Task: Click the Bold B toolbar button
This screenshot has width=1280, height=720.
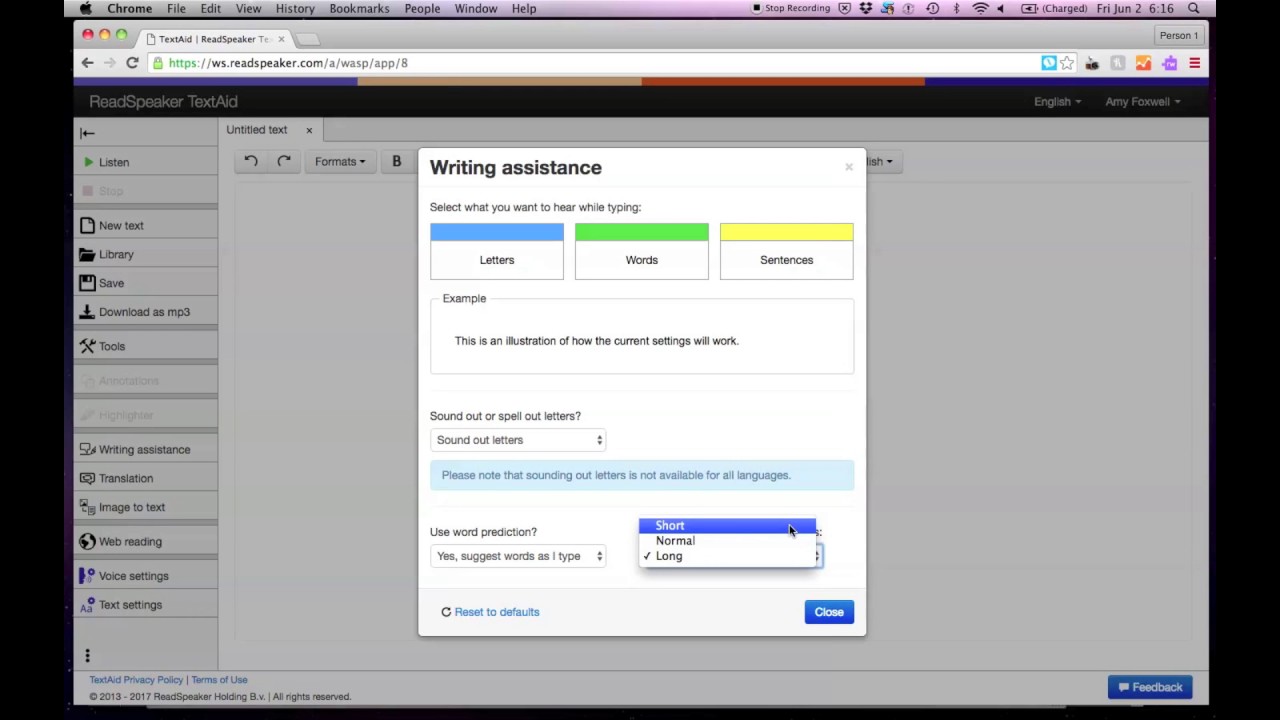Action: [396, 161]
